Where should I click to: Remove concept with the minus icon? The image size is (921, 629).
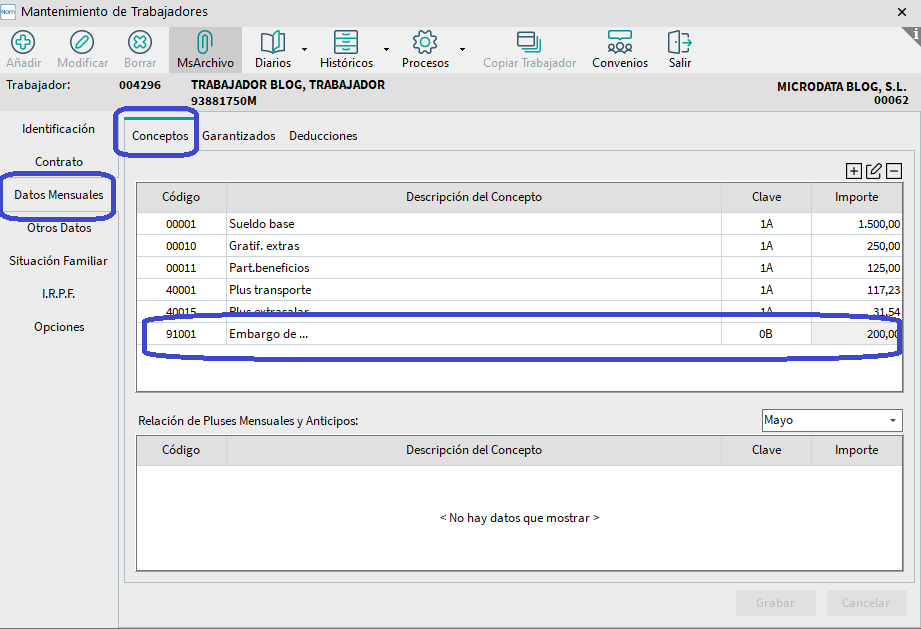coord(893,171)
